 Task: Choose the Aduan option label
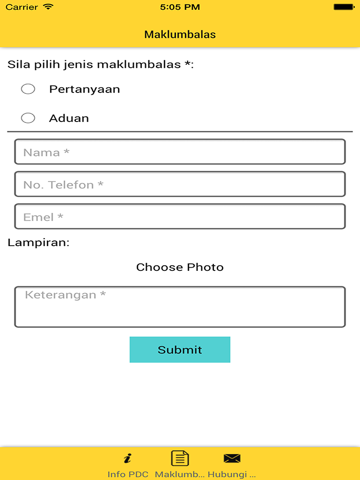[x=69, y=118]
